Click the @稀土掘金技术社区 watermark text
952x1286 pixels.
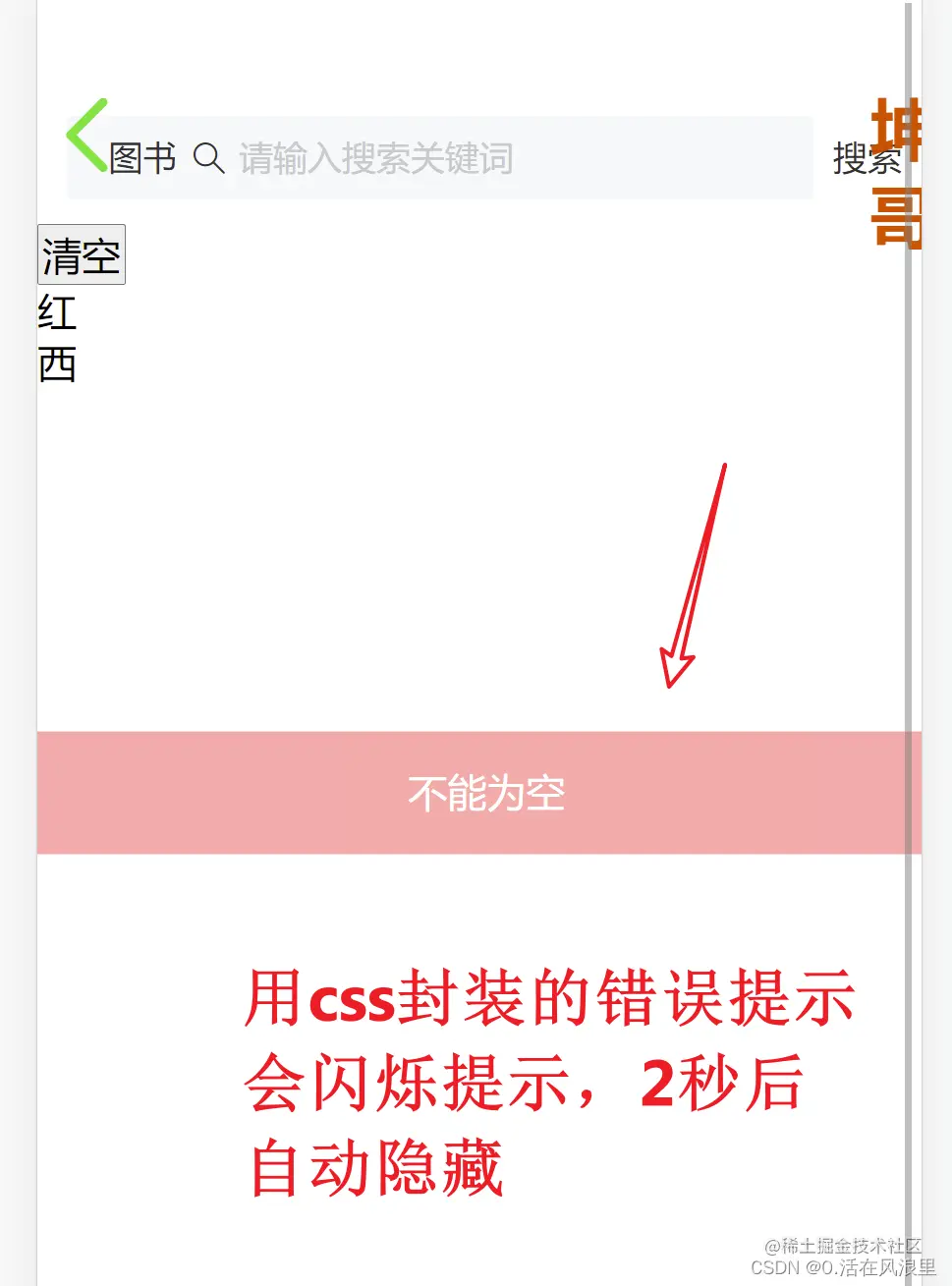click(x=843, y=1246)
